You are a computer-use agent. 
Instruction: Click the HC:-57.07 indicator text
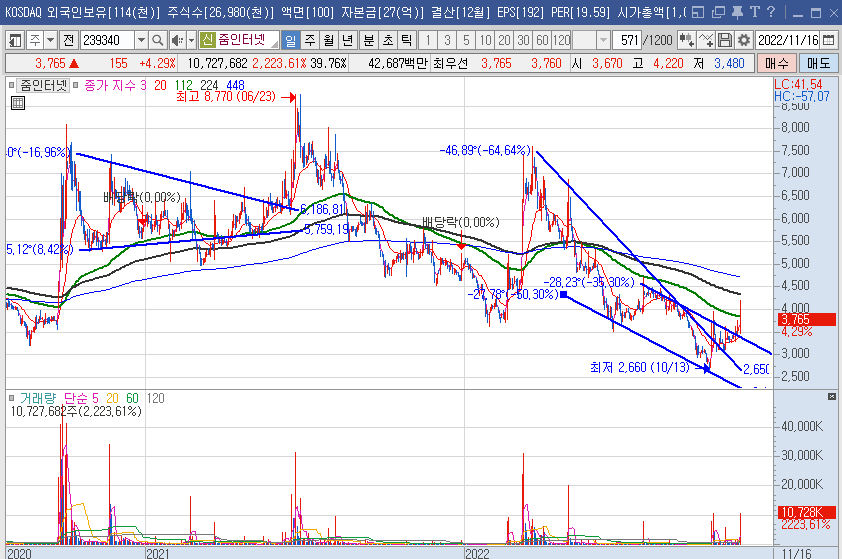(801, 97)
